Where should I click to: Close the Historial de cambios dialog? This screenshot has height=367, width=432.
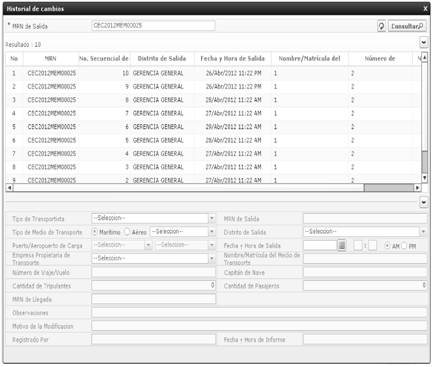click(x=425, y=9)
